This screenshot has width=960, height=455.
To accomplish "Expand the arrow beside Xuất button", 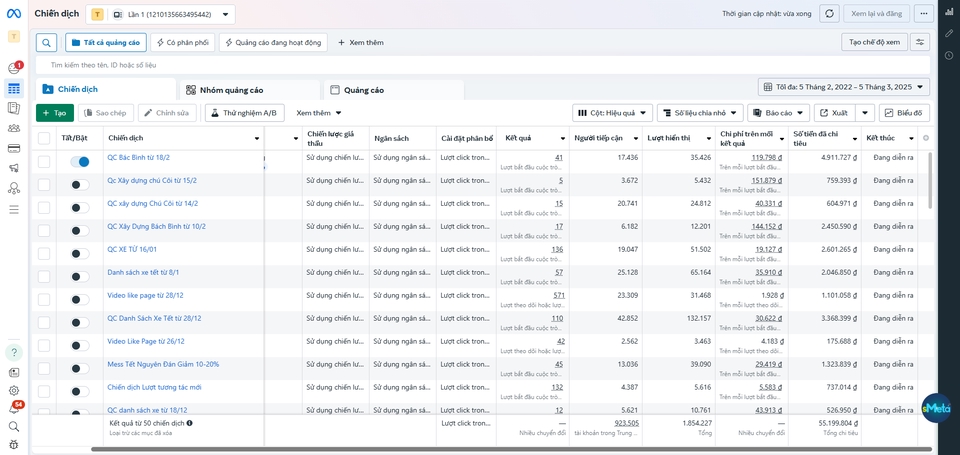I will click(x=864, y=113).
